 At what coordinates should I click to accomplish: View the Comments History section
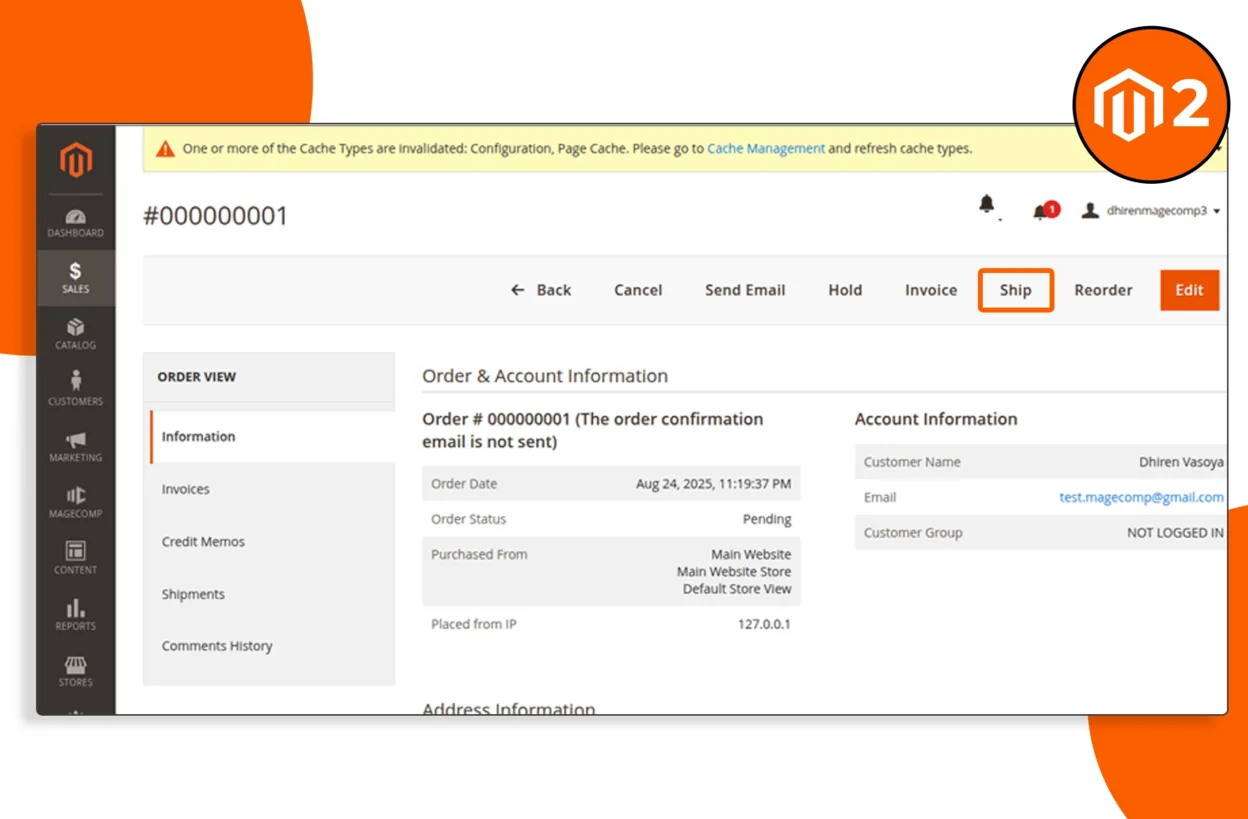[217, 645]
